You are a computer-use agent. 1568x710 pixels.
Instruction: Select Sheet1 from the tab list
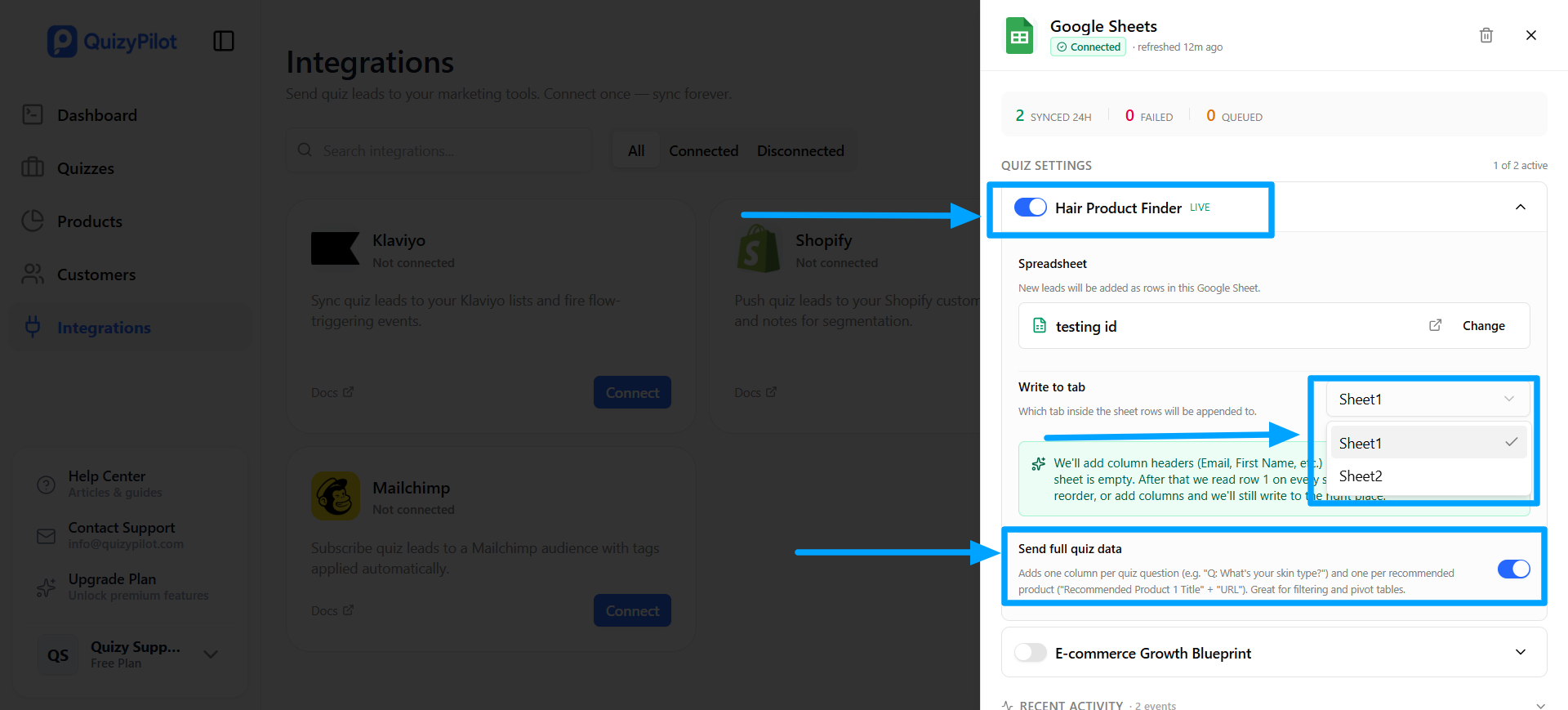click(1428, 443)
